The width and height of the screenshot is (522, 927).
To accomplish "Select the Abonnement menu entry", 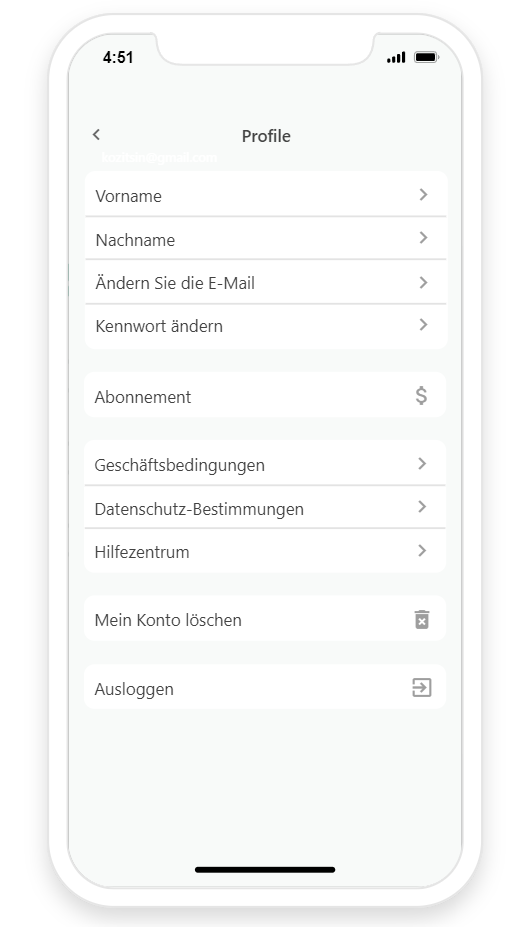I will 265,396.
